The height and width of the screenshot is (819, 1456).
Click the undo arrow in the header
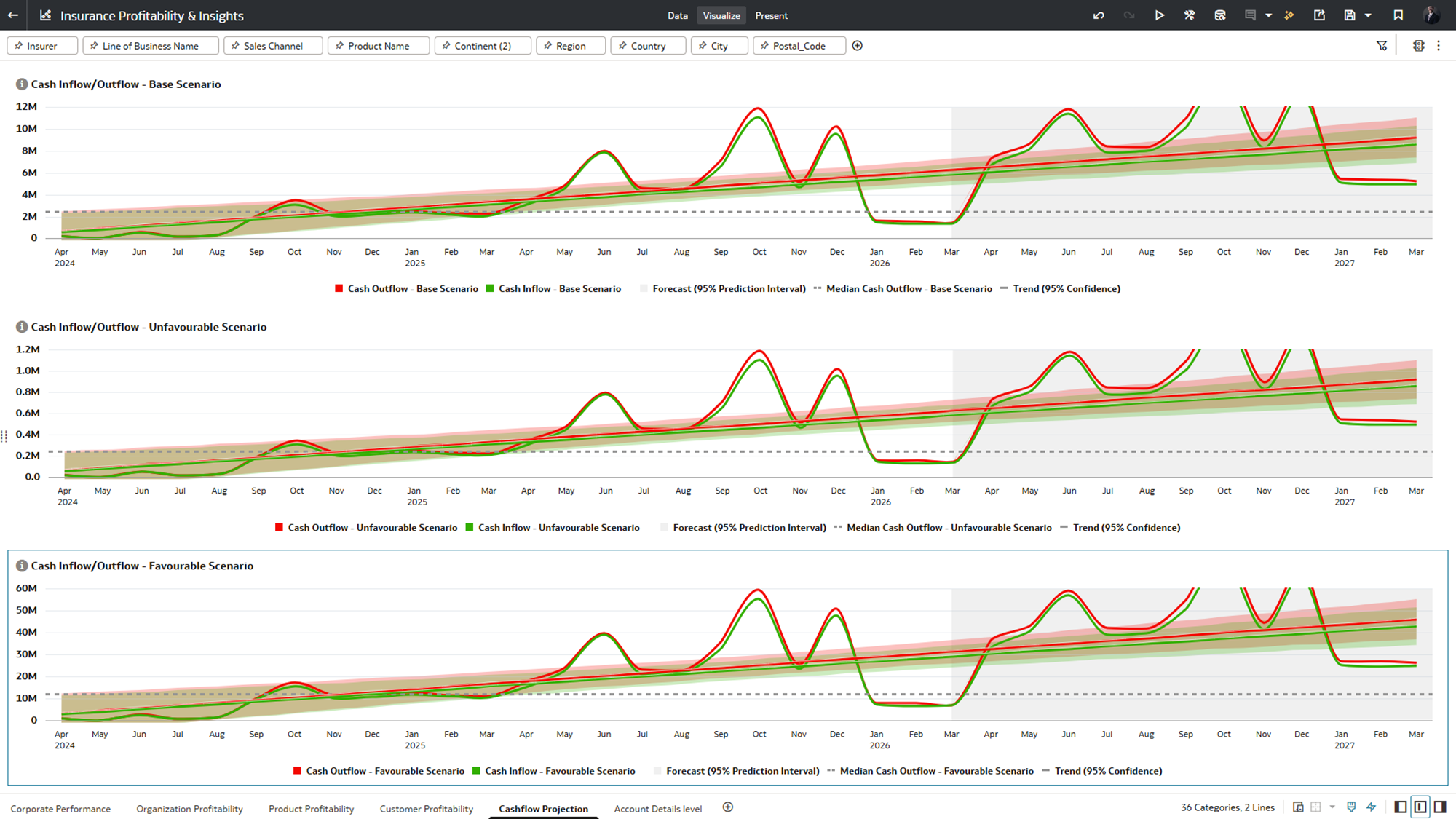tap(1099, 15)
